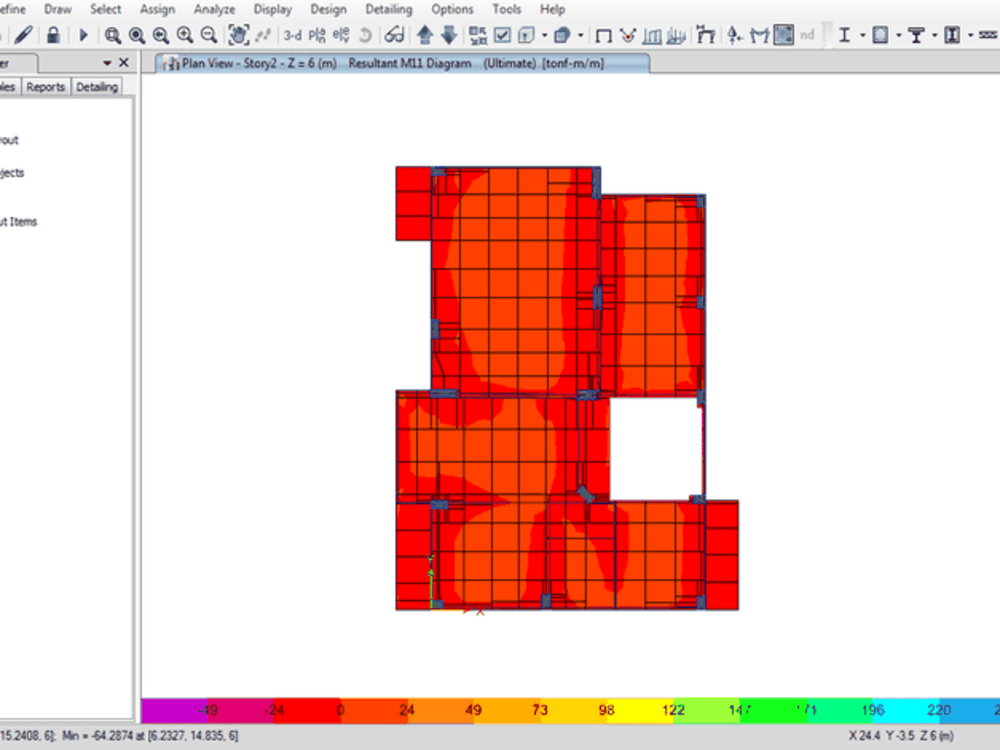1000x750 pixels.
Task: Click the magenta -49 legend color
Action: click(174, 710)
